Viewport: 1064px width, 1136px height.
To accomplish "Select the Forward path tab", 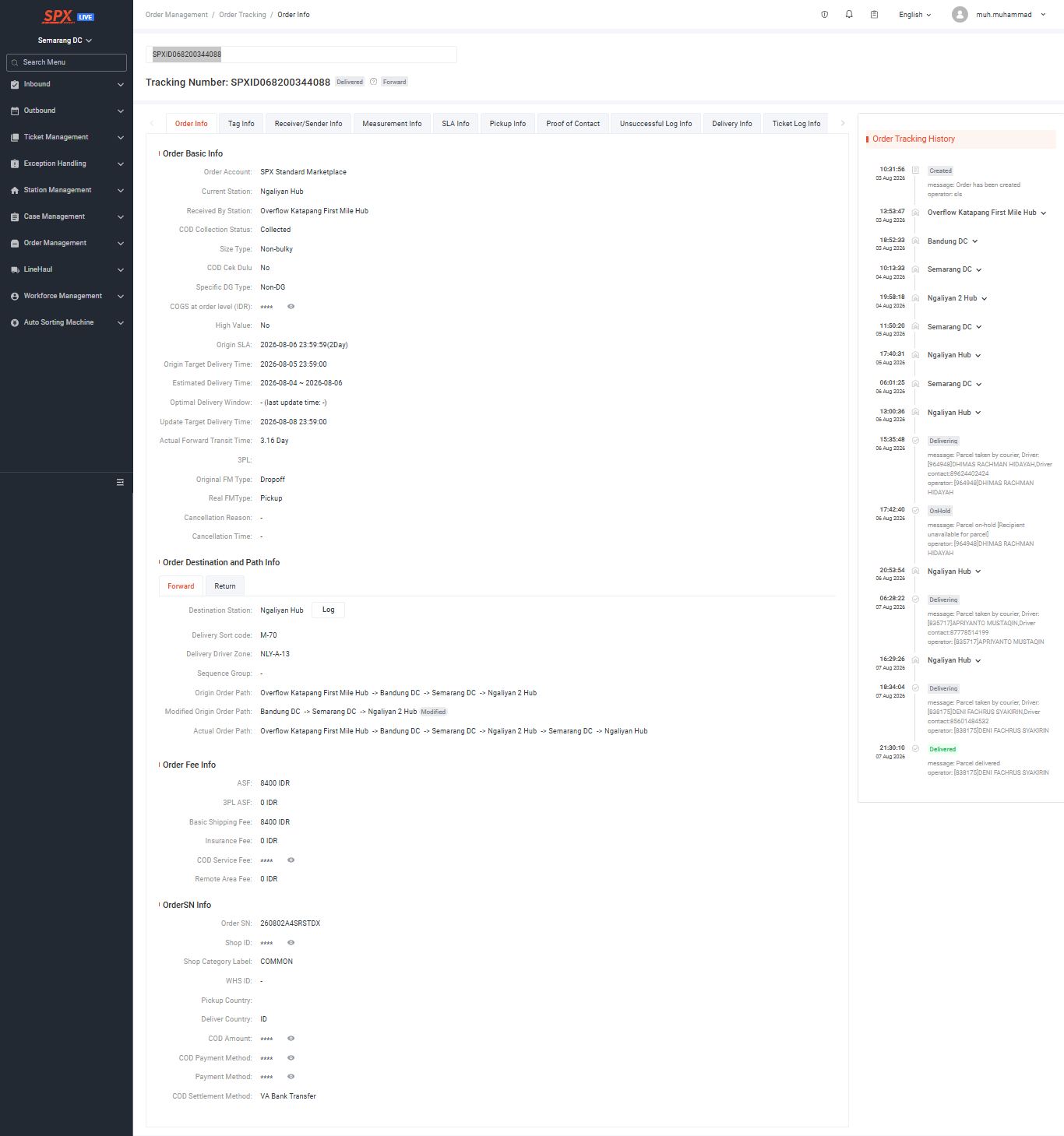I will coord(181,586).
